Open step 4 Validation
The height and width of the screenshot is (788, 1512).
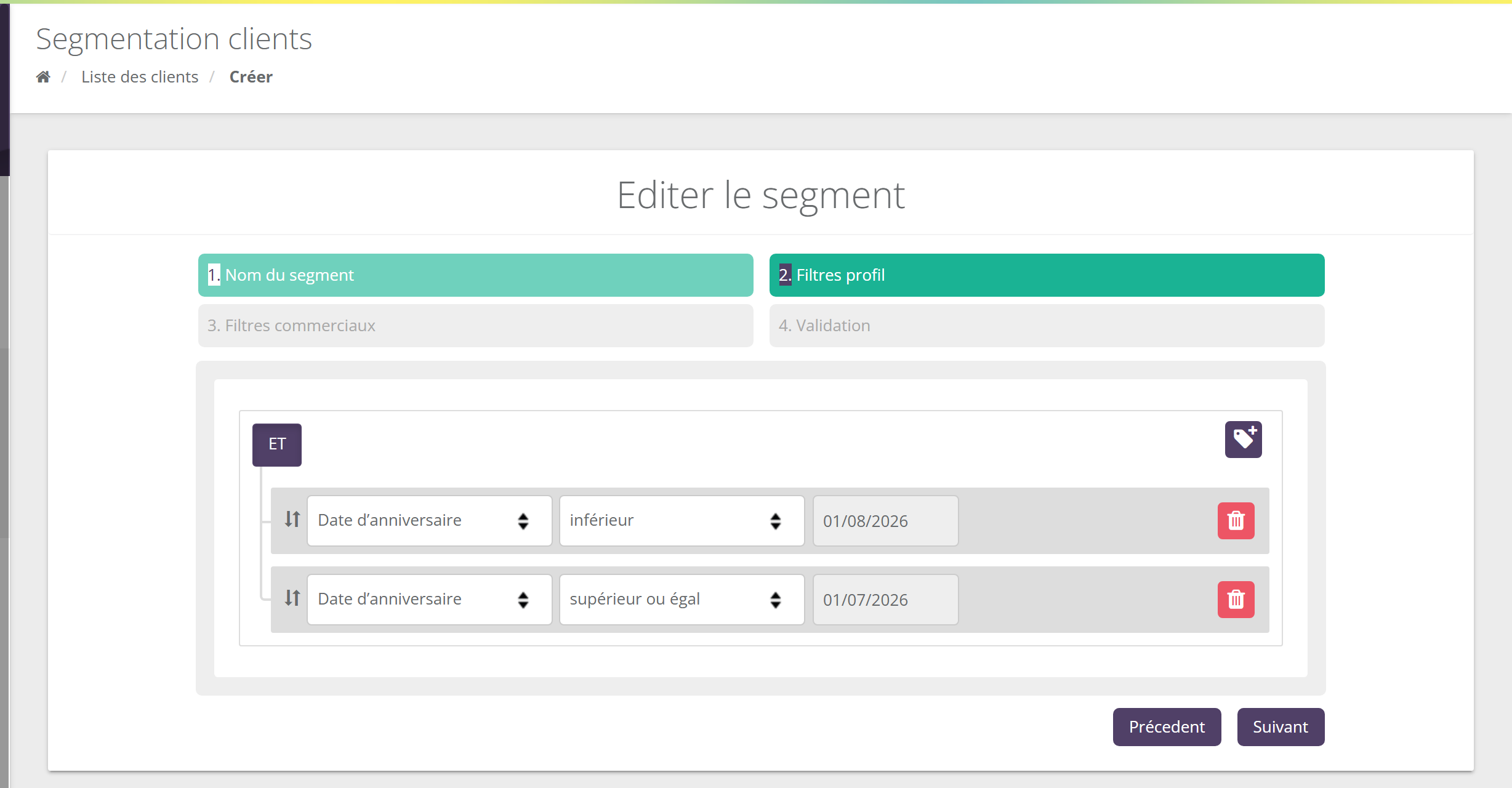tap(1047, 326)
